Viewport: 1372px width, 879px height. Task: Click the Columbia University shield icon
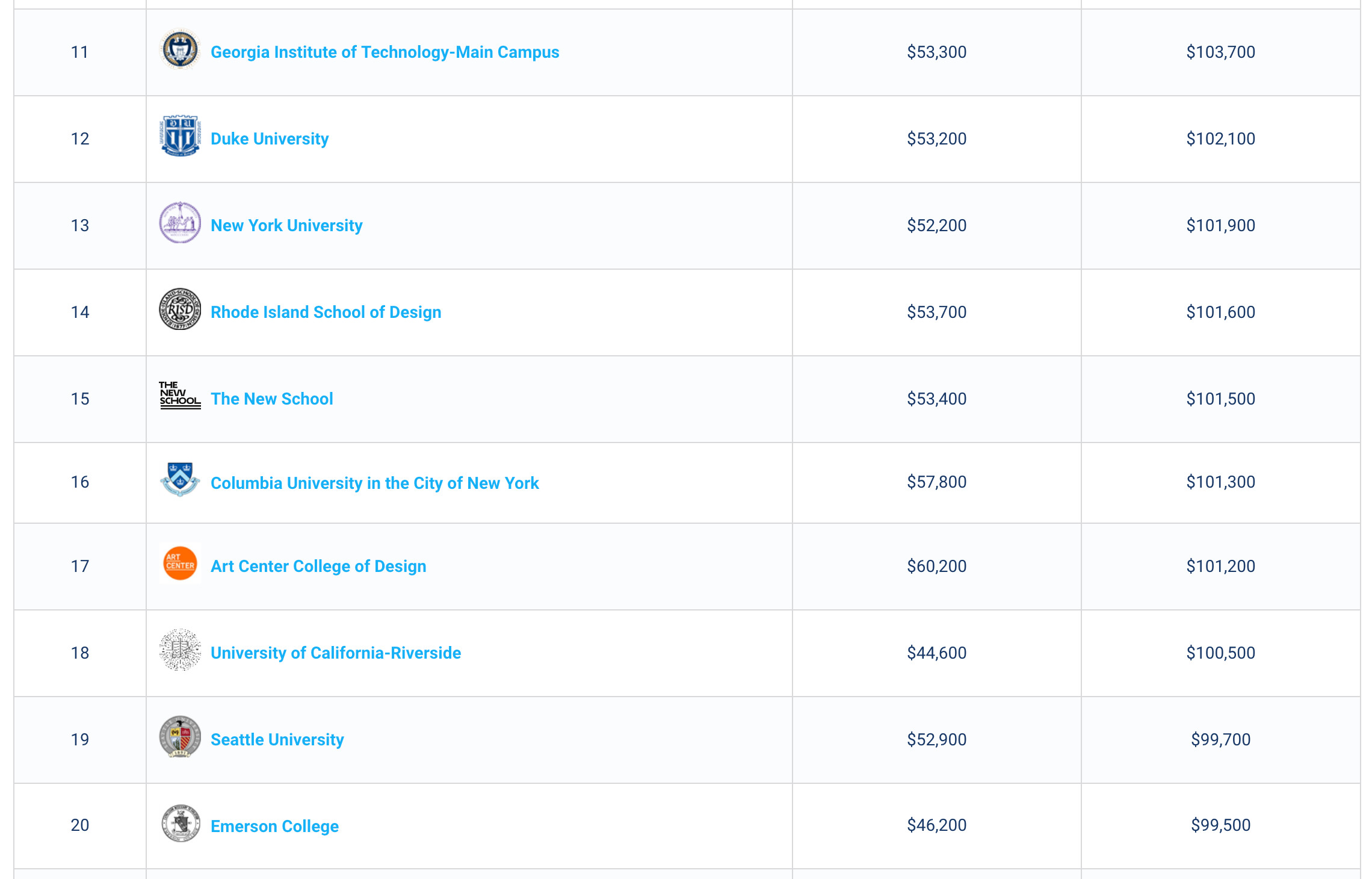(180, 479)
